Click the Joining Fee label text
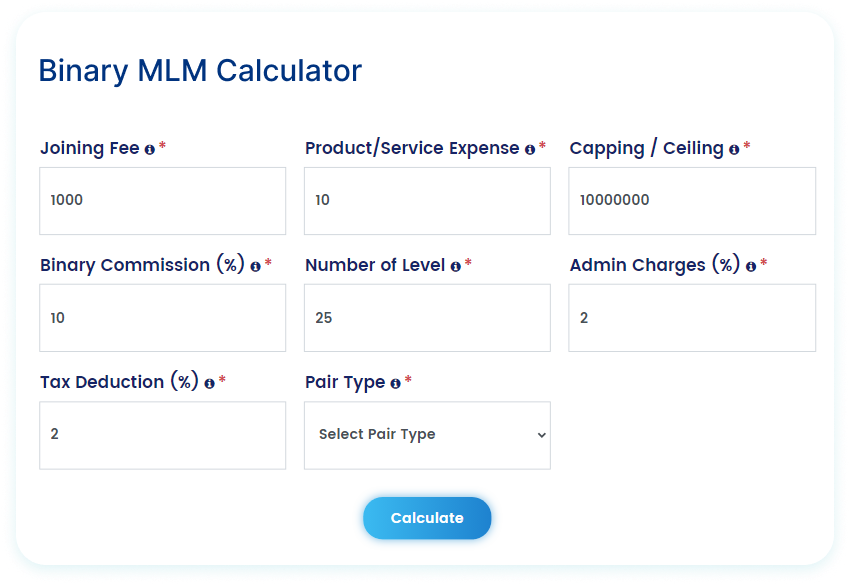 (x=87, y=148)
